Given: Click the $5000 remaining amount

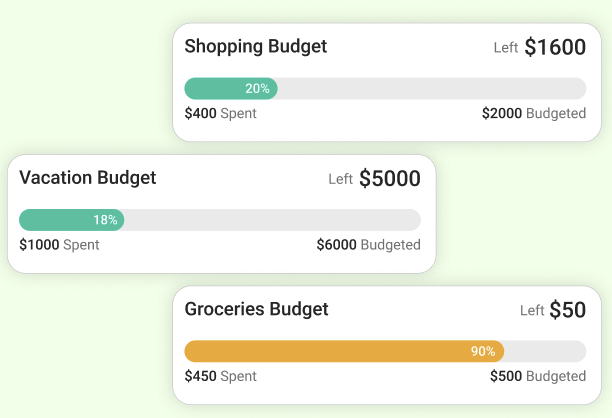Looking at the screenshot, I should pyautogui.click(x=390, y=179).
